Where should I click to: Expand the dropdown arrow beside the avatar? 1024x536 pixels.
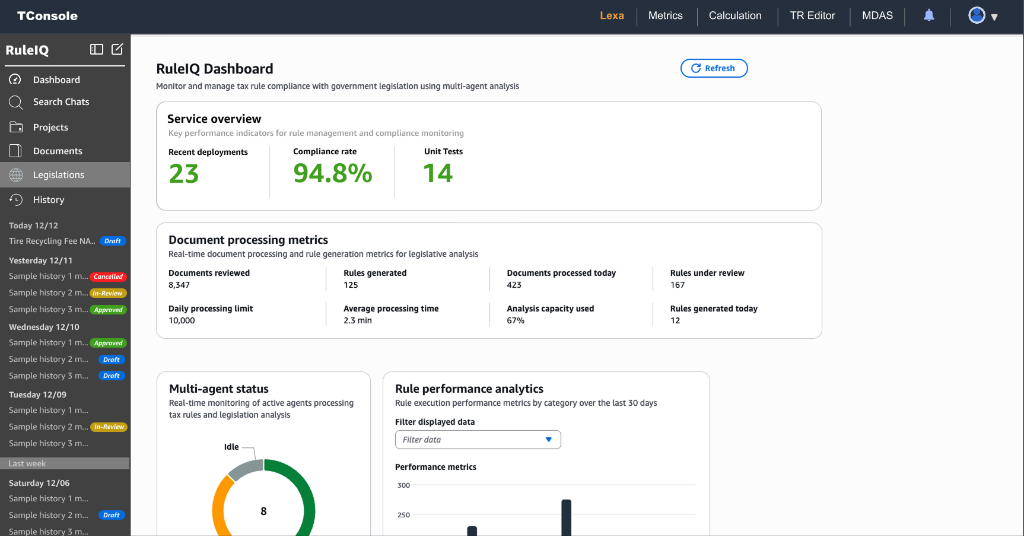pyautogui.click(x=994, y=17)
